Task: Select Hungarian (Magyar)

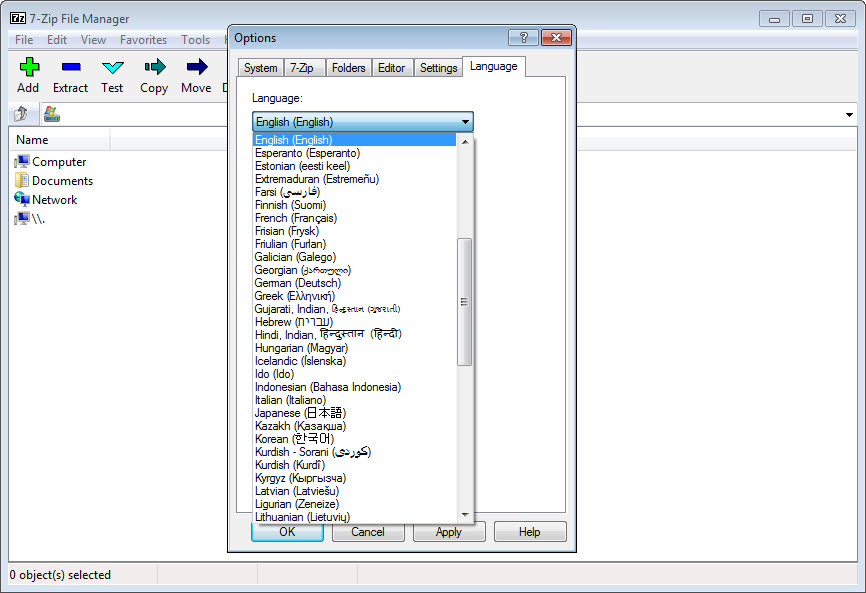Action: (x=355, y=348)
